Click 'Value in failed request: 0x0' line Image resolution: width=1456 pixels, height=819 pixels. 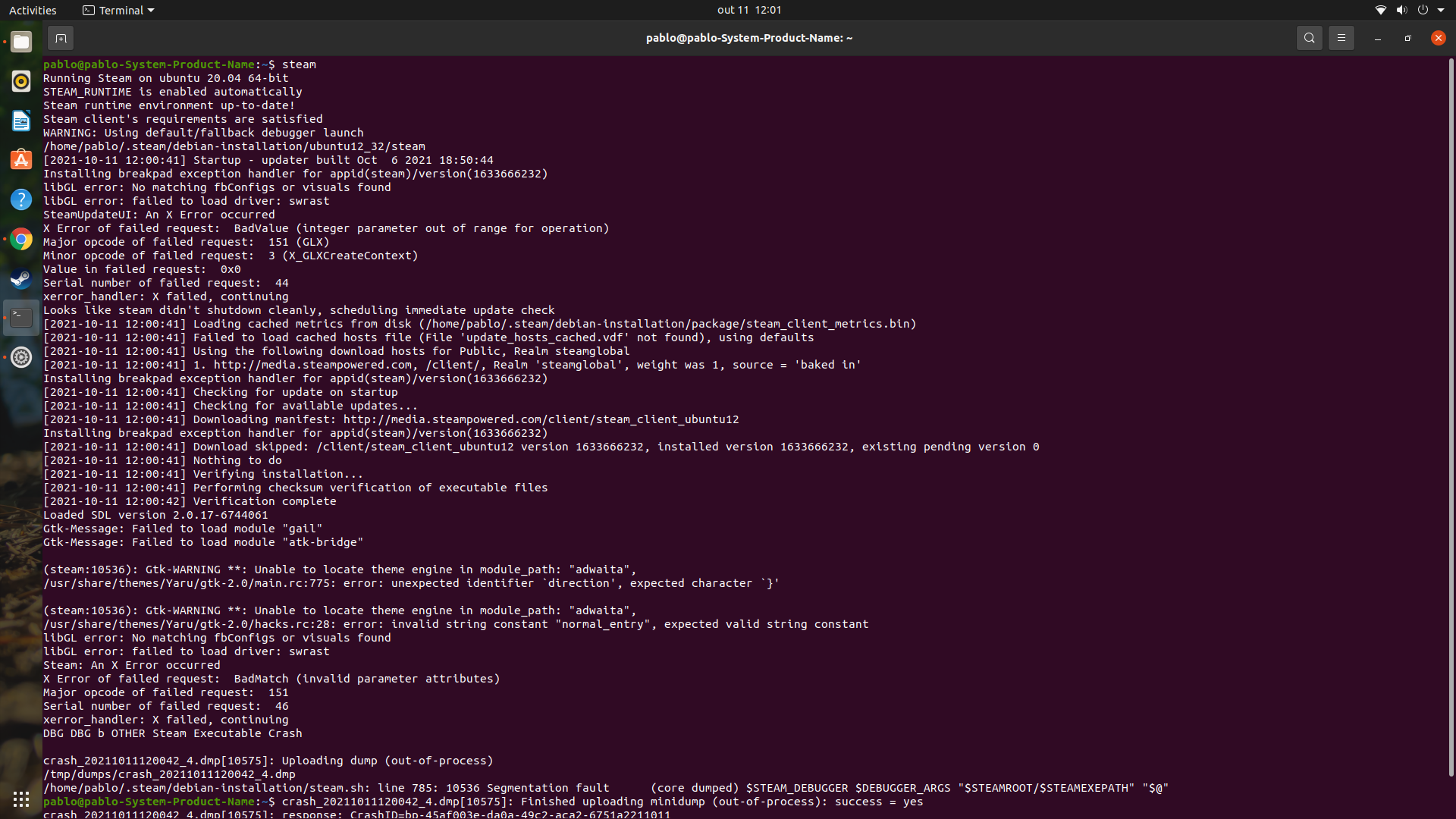tap(142, 269)
